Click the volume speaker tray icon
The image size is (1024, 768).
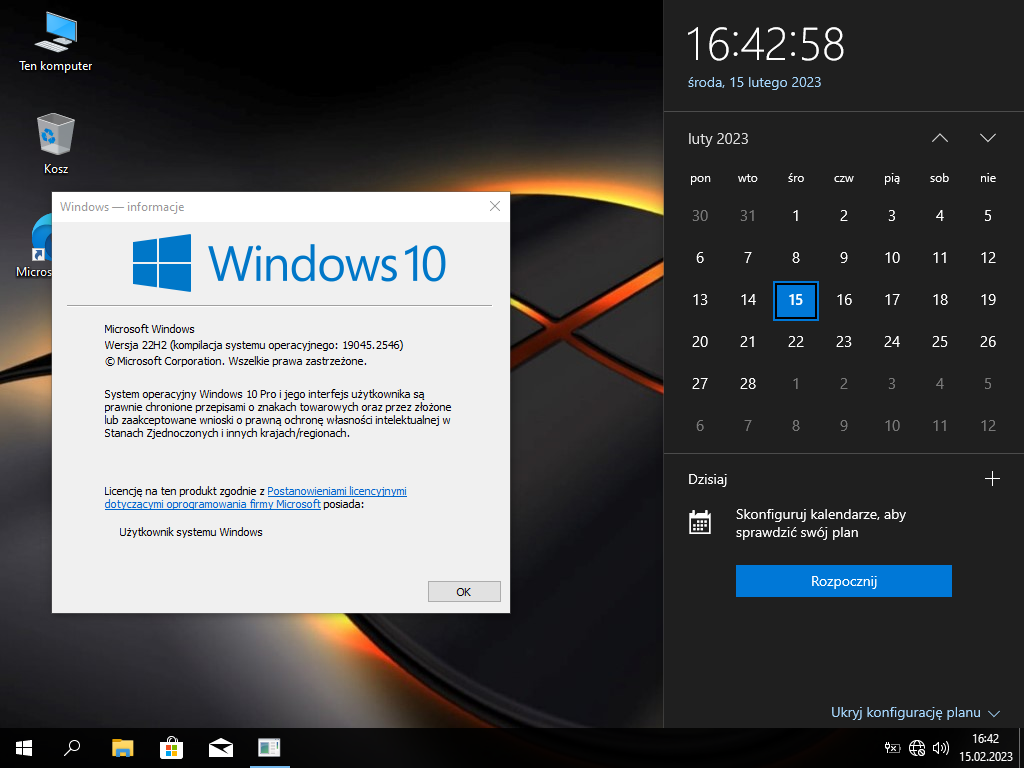pyautogui.click(x=940, y=747)
